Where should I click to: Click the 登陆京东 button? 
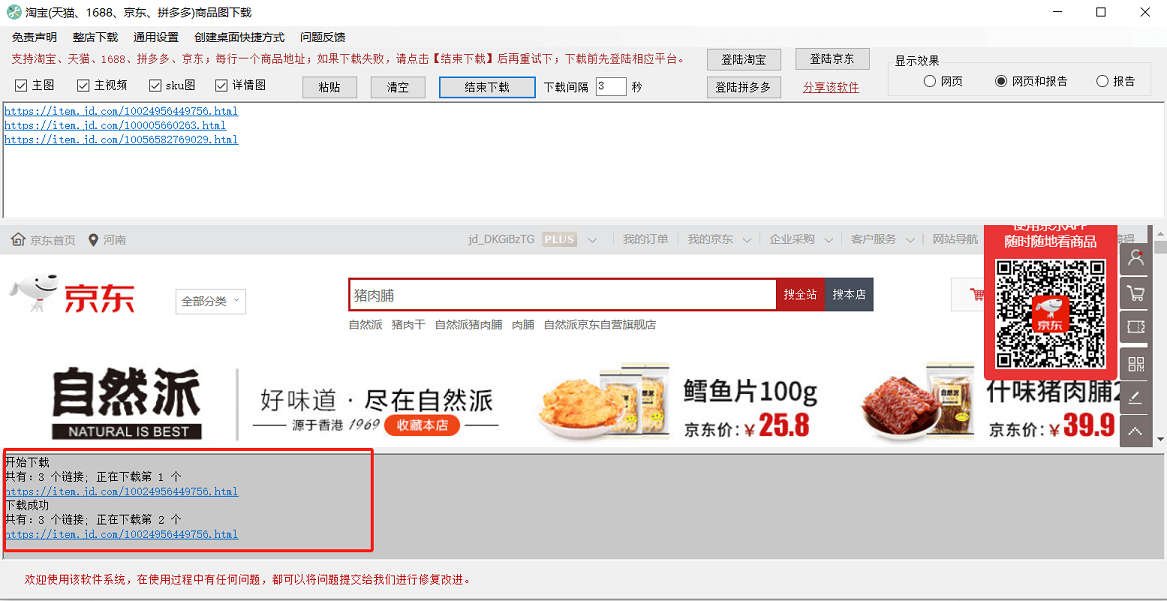(x=832, y=59)
